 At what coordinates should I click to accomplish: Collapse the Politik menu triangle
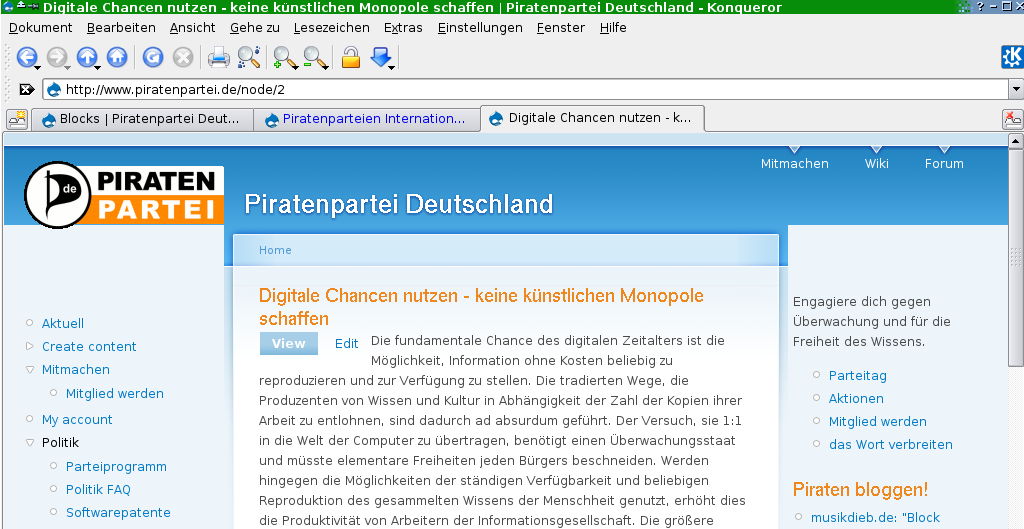coord(29,442)
